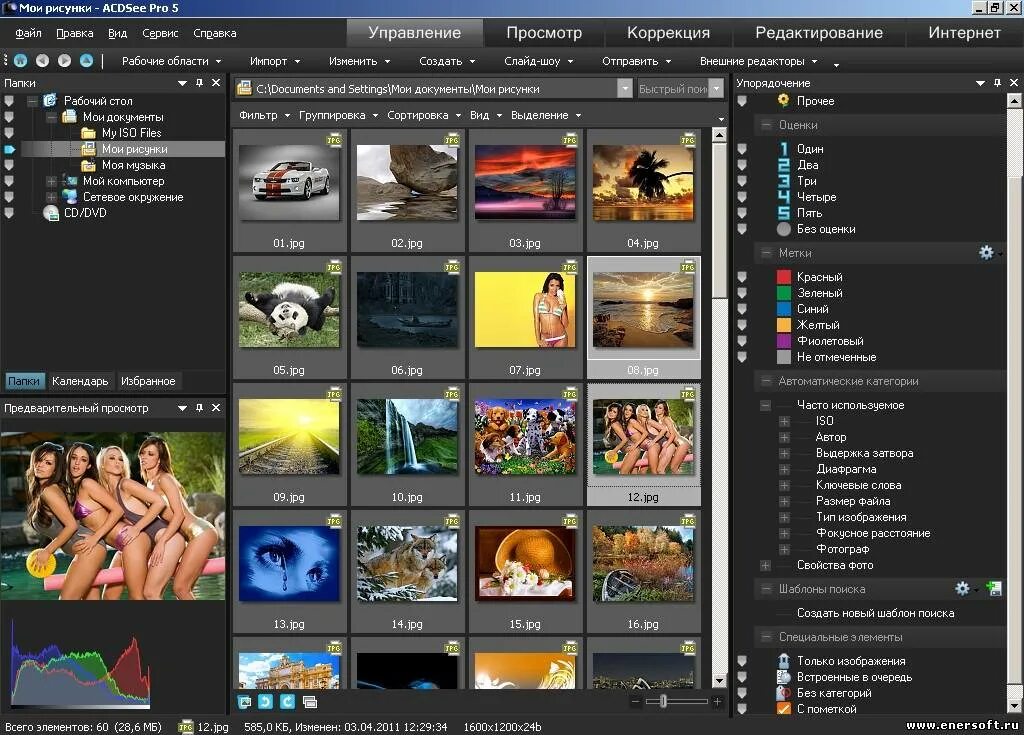Switch to the Избранное tab
Viewport: 1024px width, 735px height.
[148, 381]
